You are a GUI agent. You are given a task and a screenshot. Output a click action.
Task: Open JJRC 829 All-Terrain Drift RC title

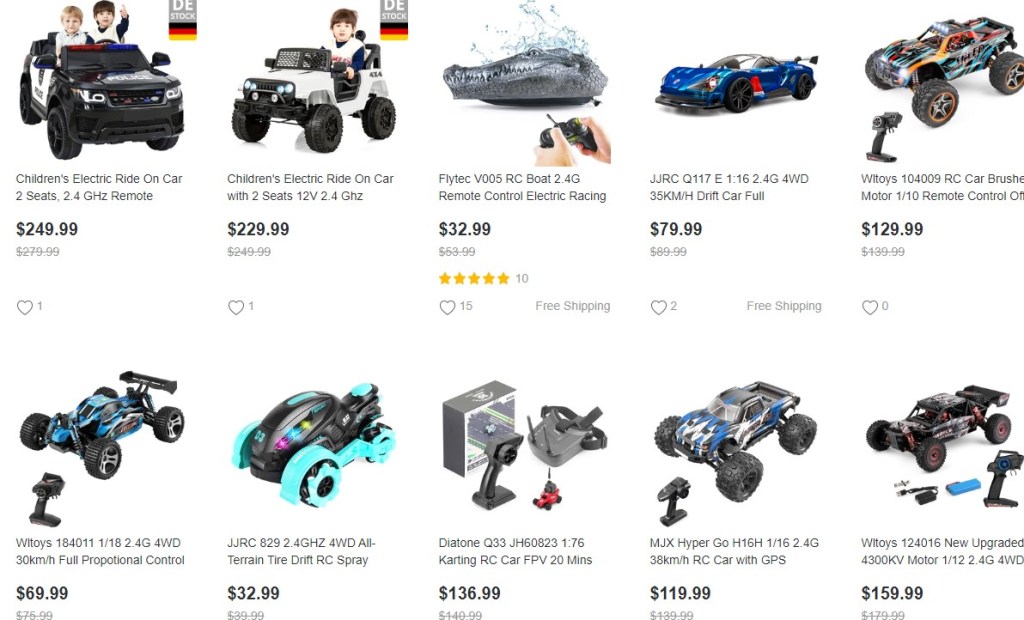tap(301, 551)
